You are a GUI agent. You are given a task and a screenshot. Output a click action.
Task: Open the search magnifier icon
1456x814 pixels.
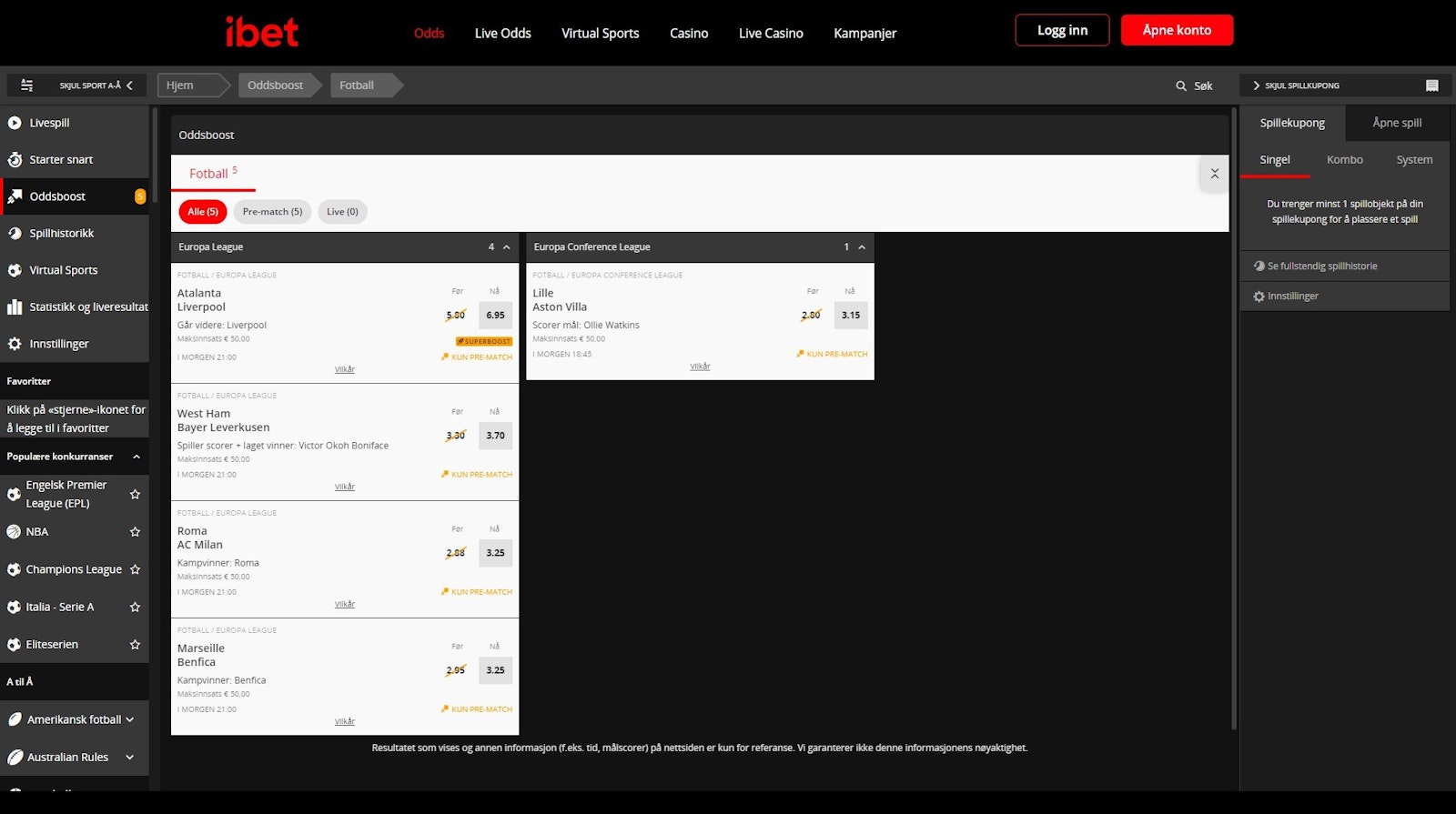click(x=1181, y=86)
